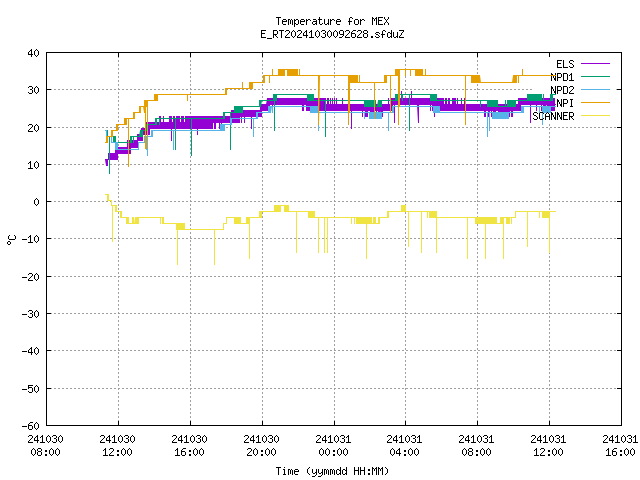Click the purple ELS legend line sample

coord(595,64)
